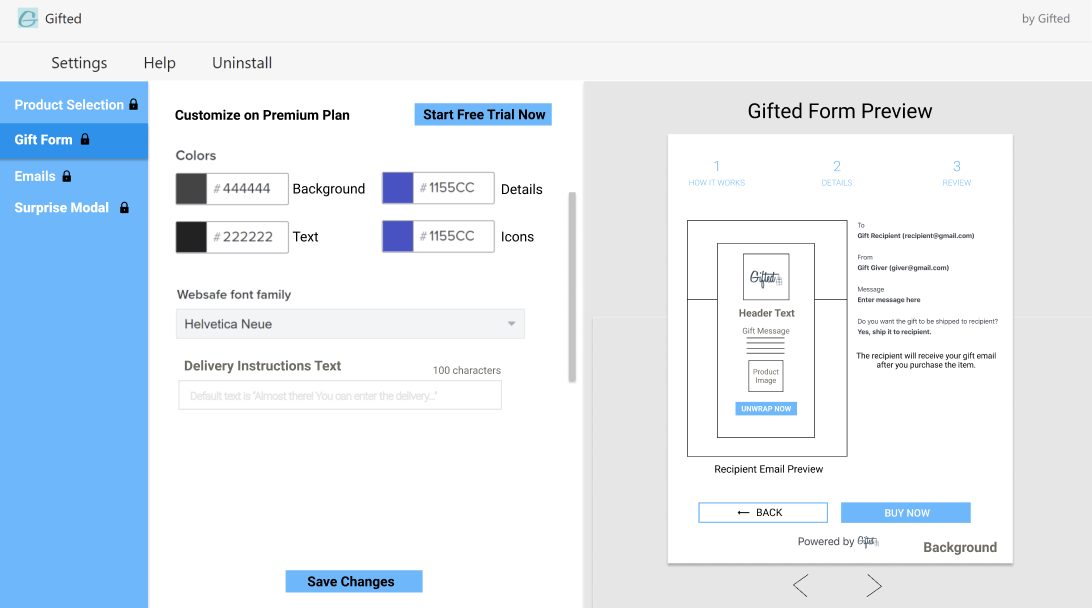Click the 'Customize on Premium Plan' heading
Screen dimensions: 1092x608
(262, 115)
